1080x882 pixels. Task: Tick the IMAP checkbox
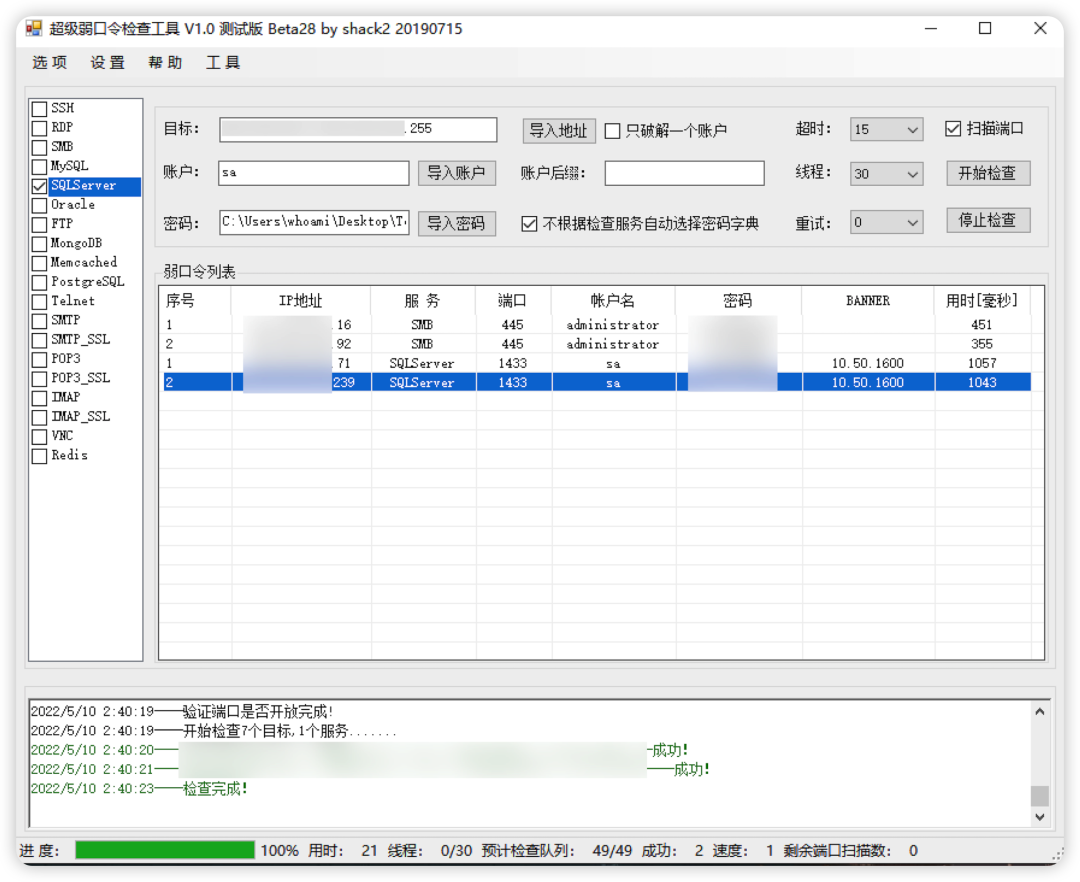(x=39, y=398)
